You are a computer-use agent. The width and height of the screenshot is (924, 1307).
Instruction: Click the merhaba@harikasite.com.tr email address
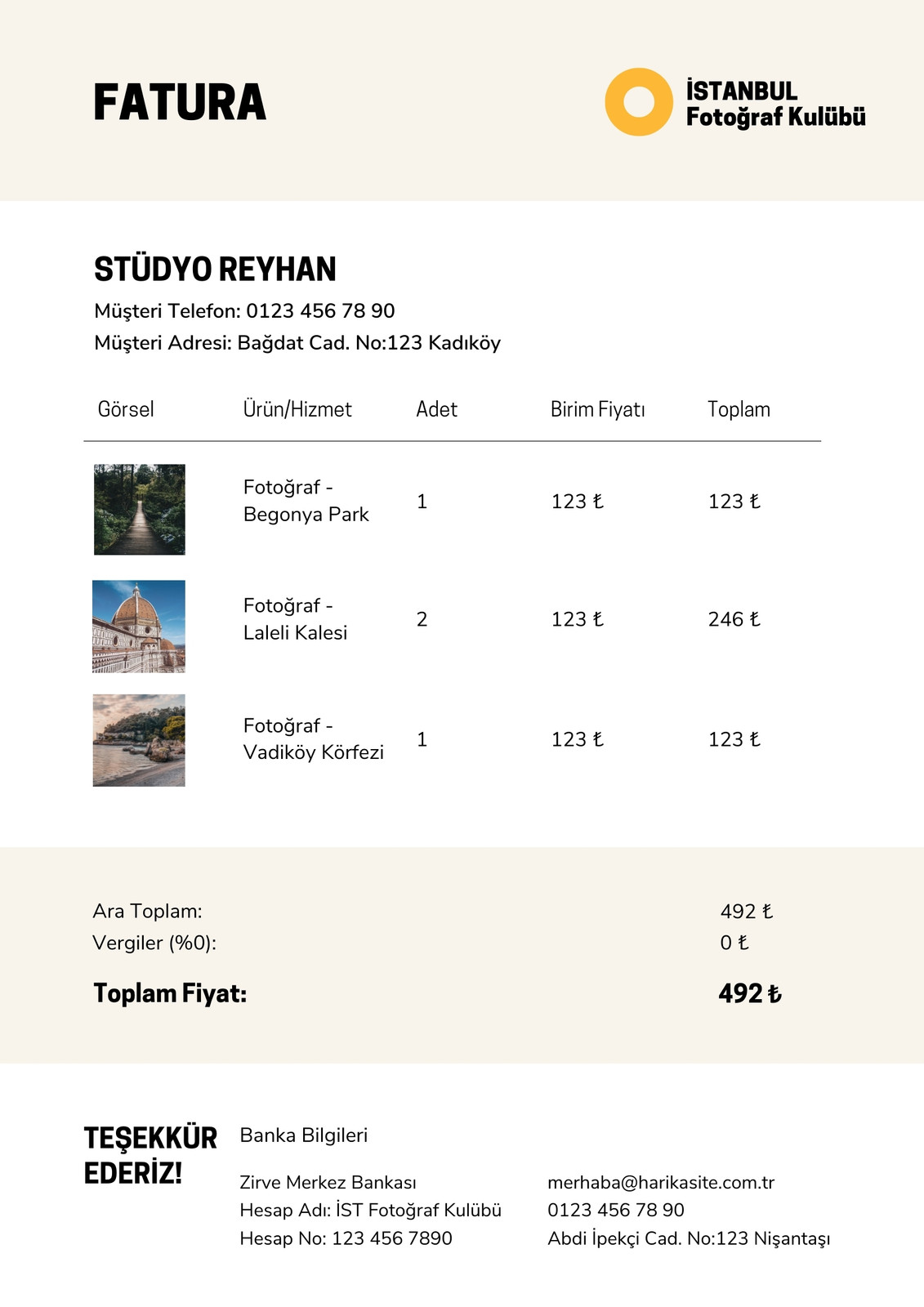click(x=661, y=1183)
